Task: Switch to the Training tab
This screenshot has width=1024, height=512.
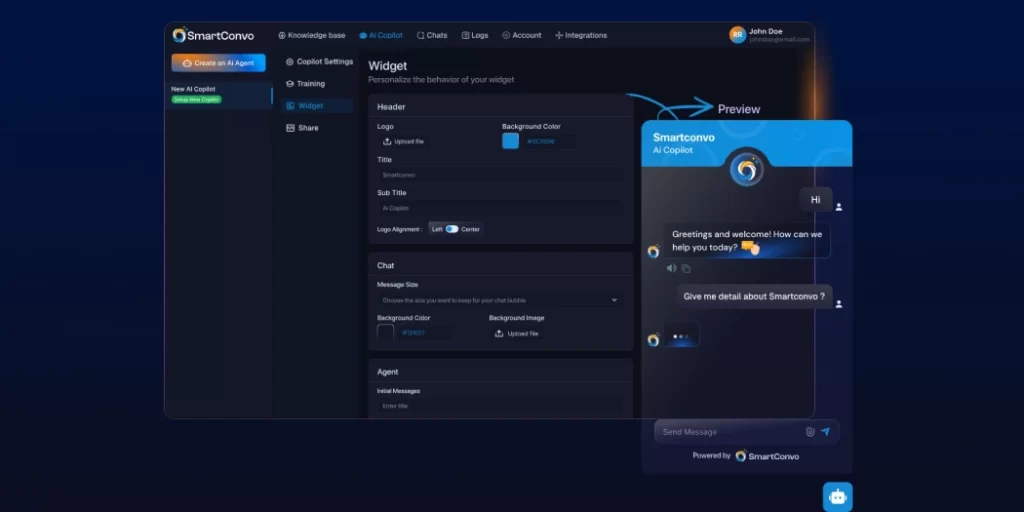Action: pyautogui.click(x=310, y=84)
